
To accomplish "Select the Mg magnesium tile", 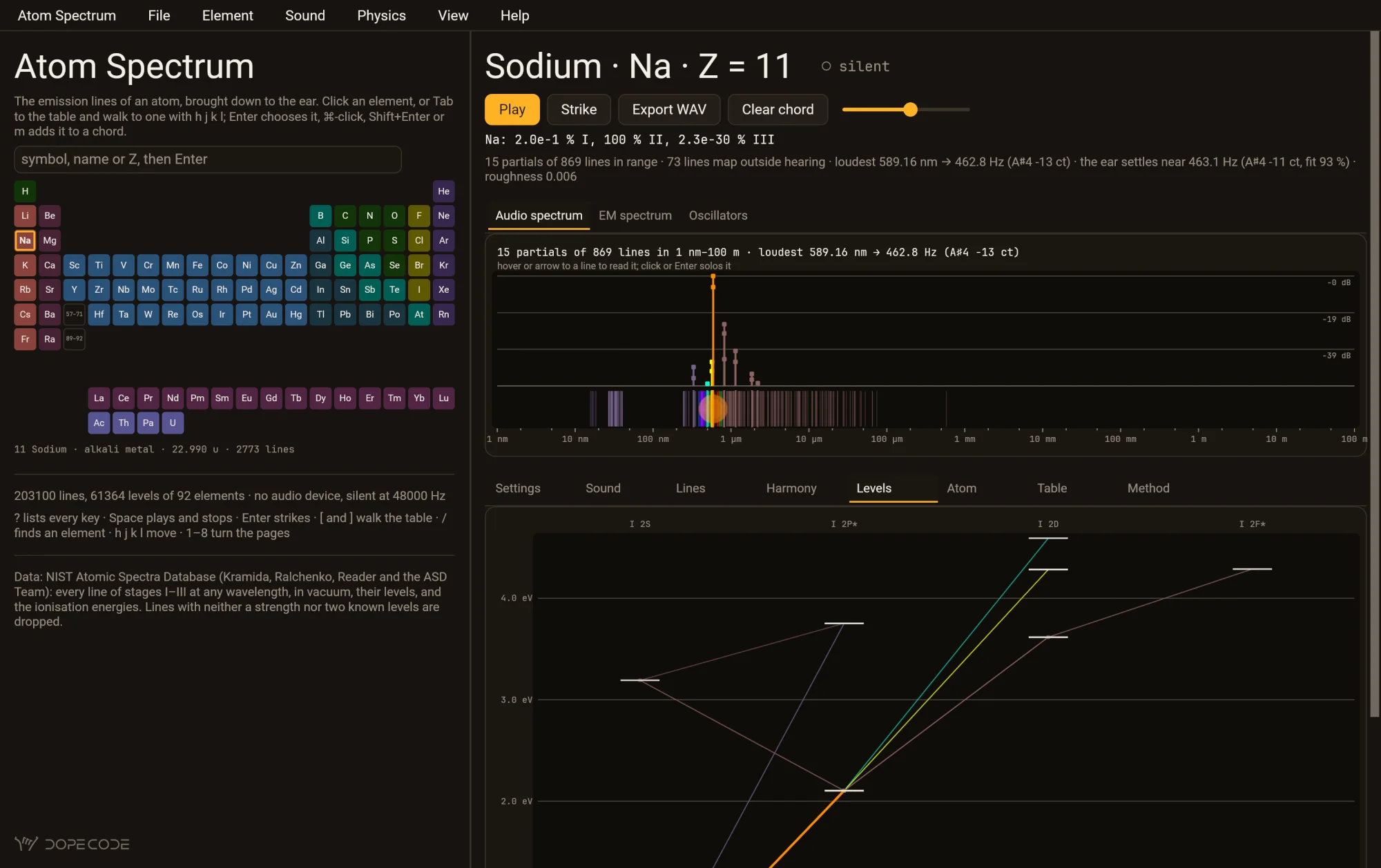I will point(50,240).
